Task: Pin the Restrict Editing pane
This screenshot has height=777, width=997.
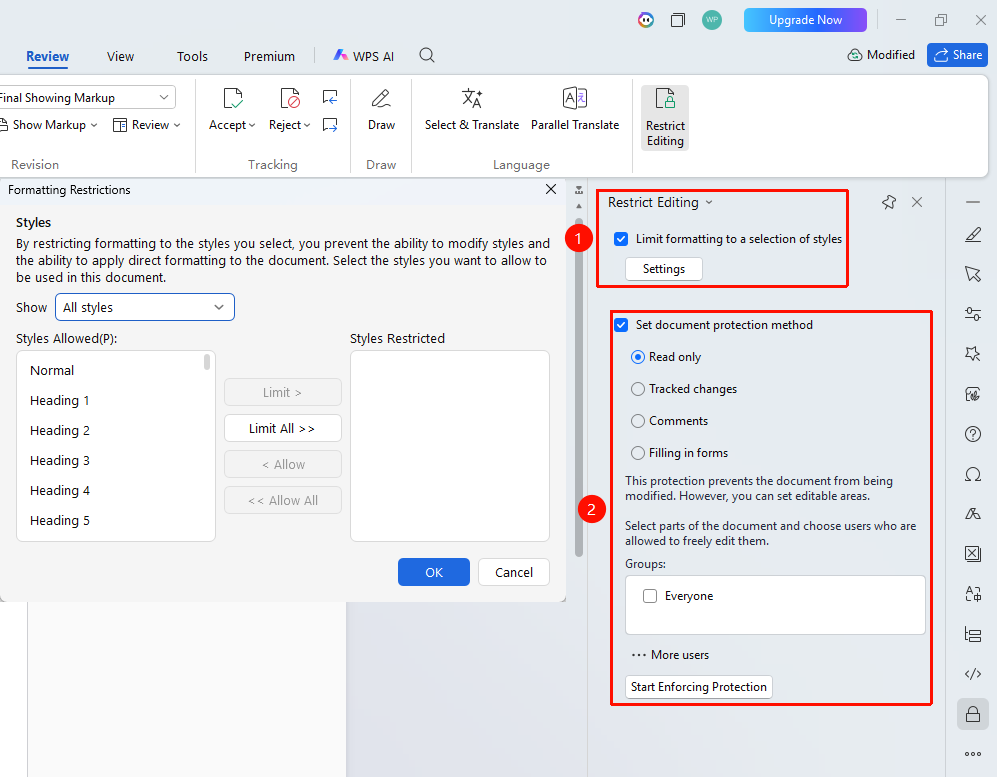Action: point(888,202)
